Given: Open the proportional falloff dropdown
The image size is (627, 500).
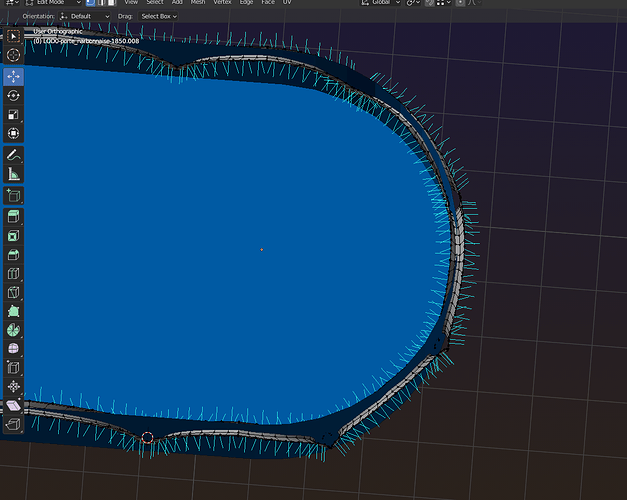Looking at the screenshot, I should point(474,2).
